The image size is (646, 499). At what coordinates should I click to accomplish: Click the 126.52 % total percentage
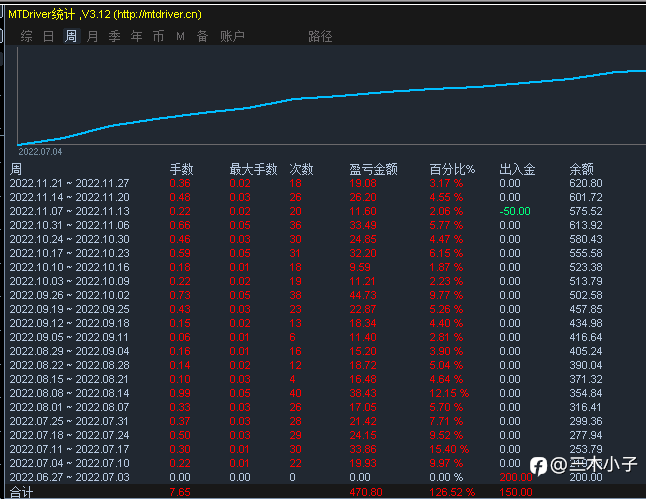[x=452, y=492]
